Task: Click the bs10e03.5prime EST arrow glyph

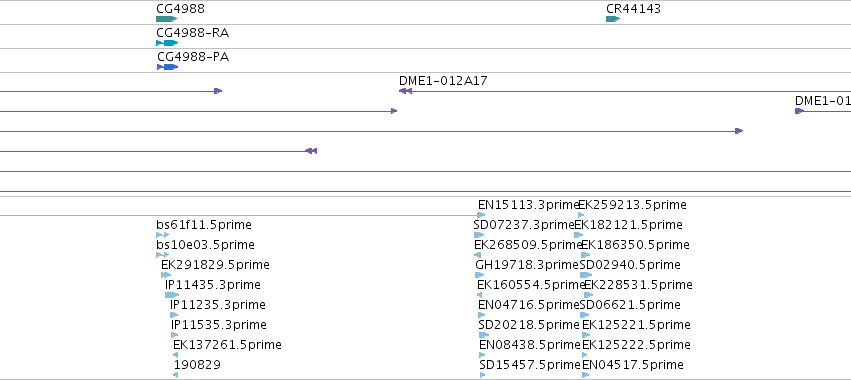Action: tap(162, 255)
